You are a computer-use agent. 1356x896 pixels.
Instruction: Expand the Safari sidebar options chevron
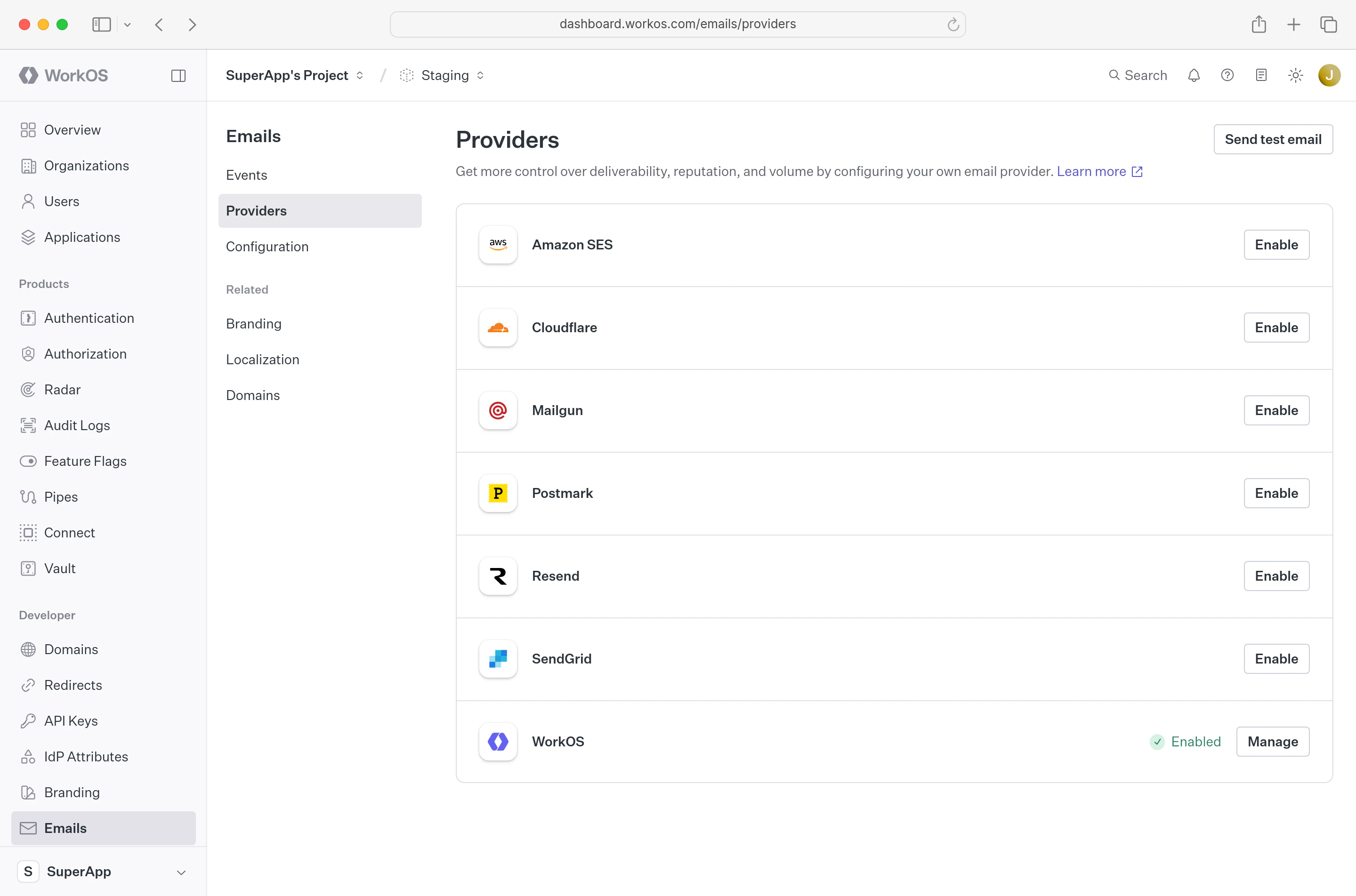(x=128, y=24)
